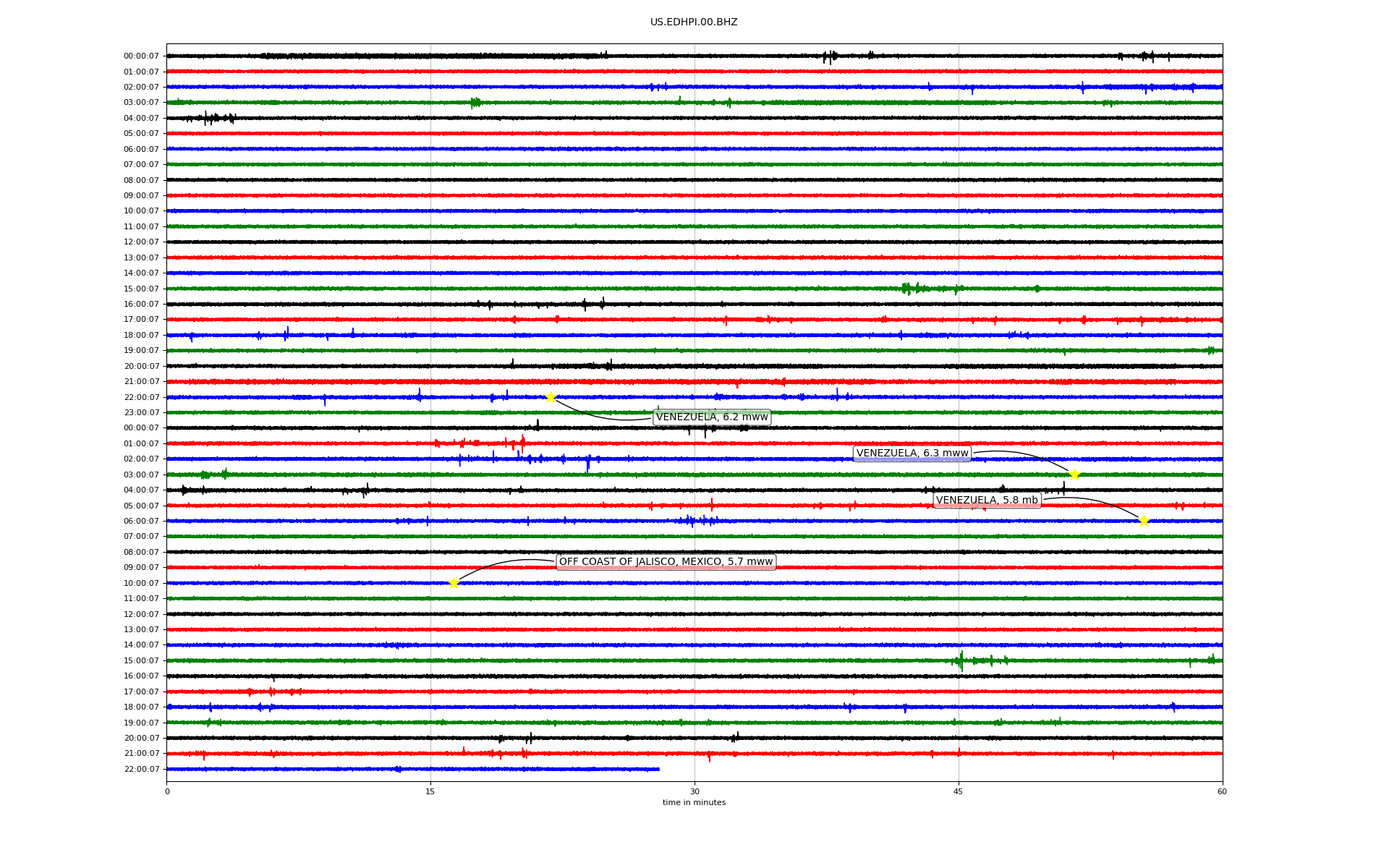Click the second 10:00:07 label beside Jalisco star

pyautogui.click(x=141, y=584)
